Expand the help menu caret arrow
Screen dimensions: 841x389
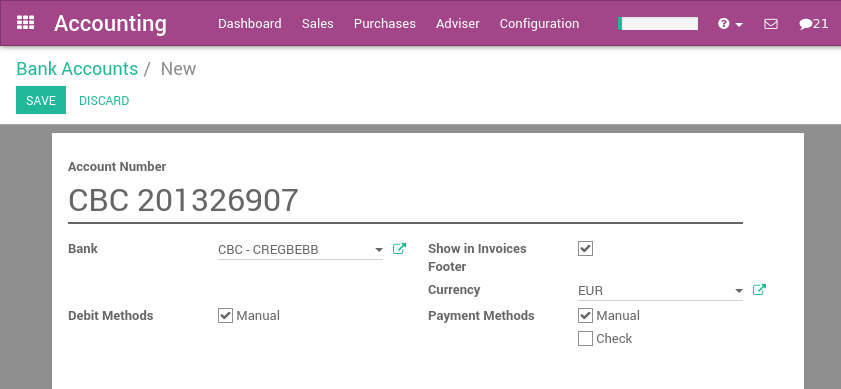pyautogui.click(x=739, y=25)
